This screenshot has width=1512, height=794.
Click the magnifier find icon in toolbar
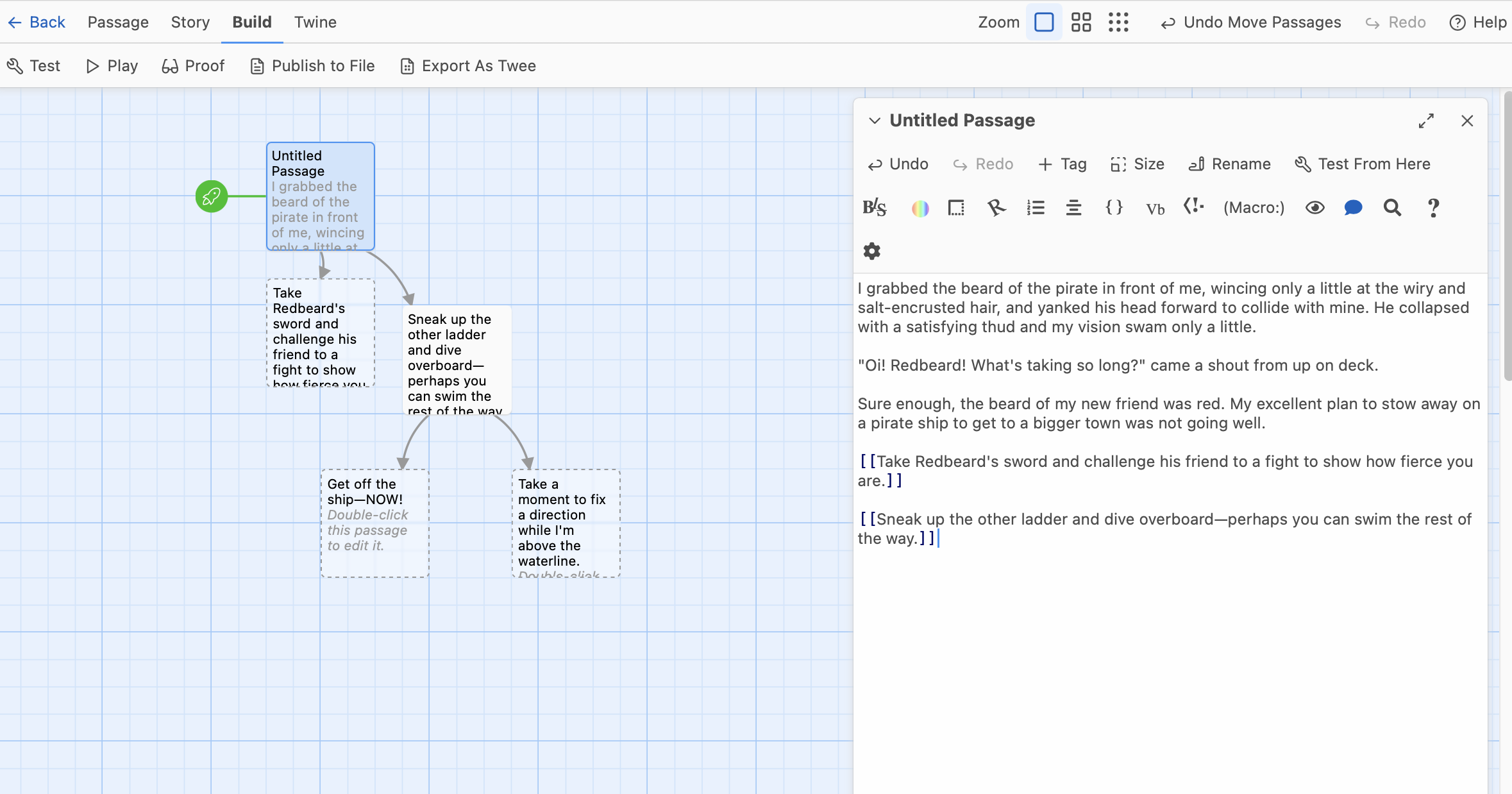[1392, 208]
